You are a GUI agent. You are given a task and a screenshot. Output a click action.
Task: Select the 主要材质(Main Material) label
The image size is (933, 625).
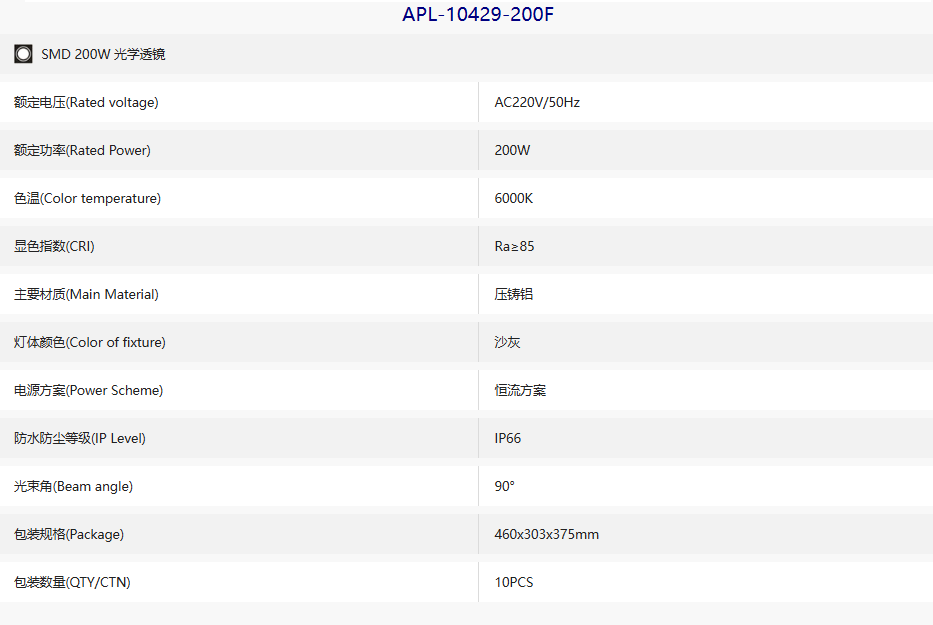86,294
